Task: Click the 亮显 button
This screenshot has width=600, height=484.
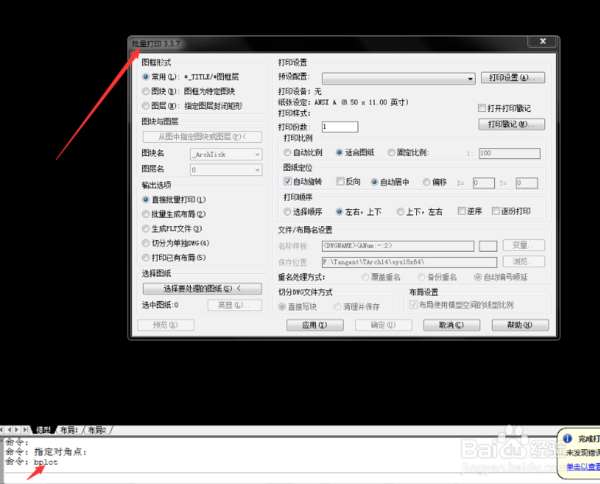Action: click(235, 305)
